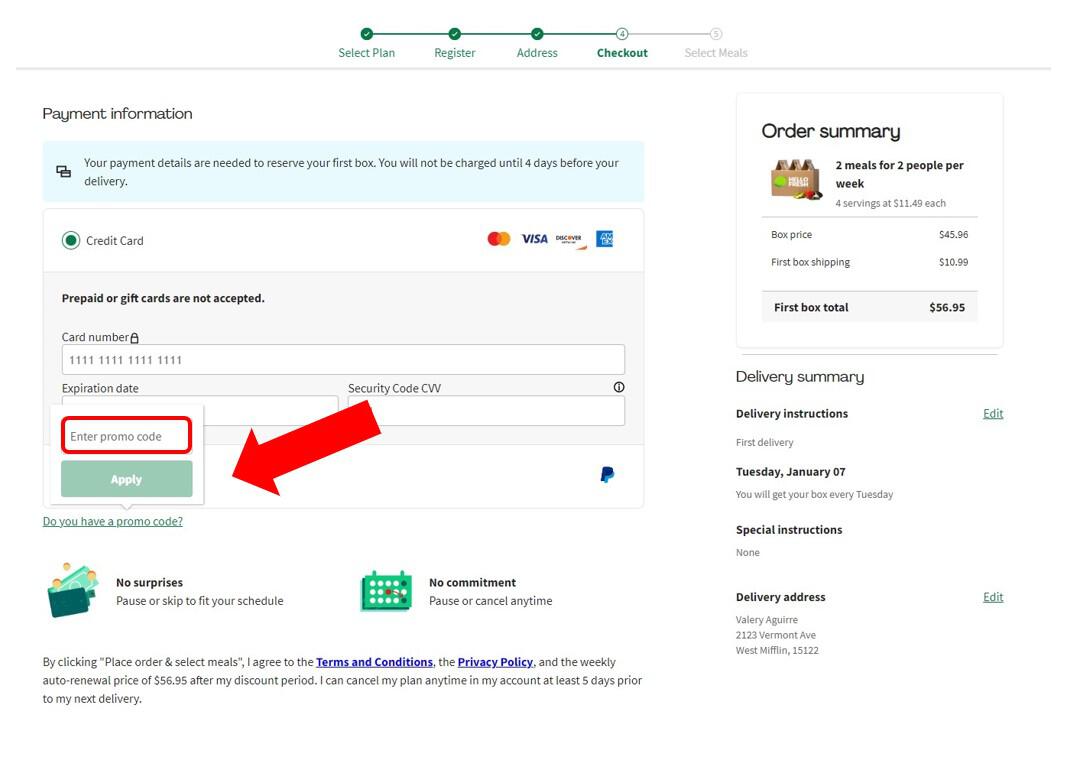This screenshot has height=762, width=1088.
Task: Edit the delivery address
Action: tap(993, 598)
